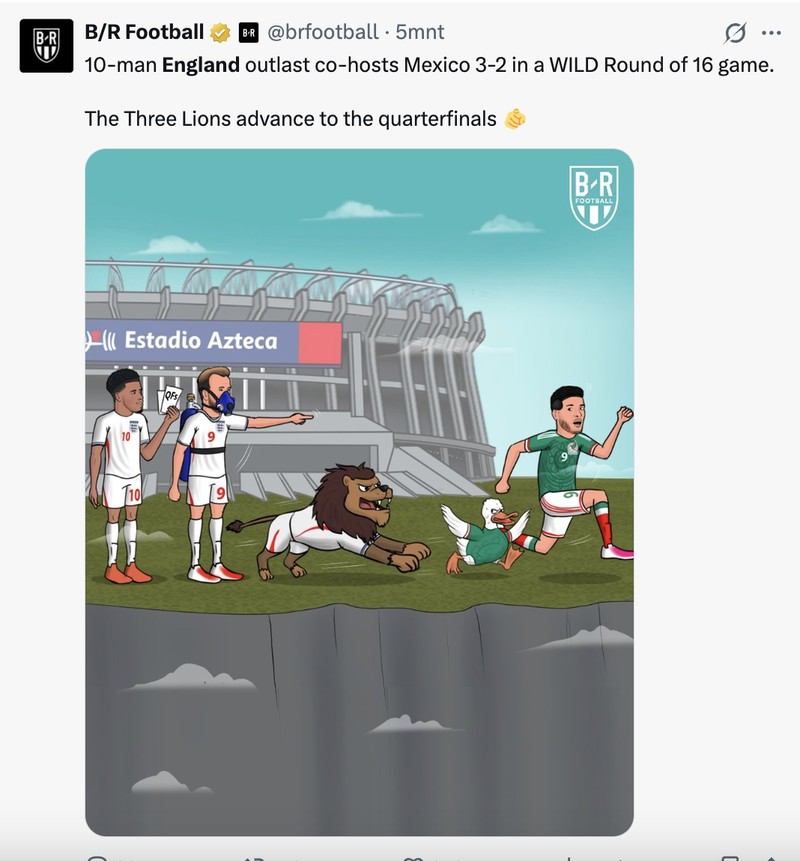Open the three-dot More options menu

click(x=771, y=33)
